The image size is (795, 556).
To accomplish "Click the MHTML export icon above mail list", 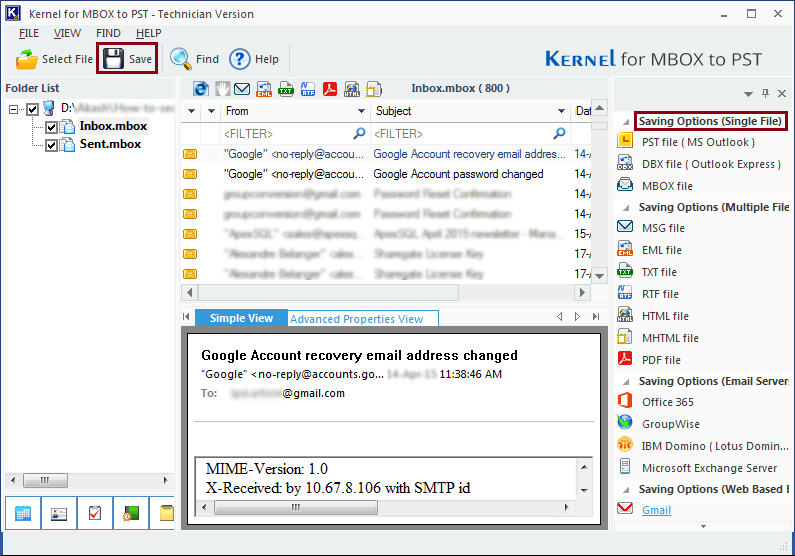I will click(374, 89).
